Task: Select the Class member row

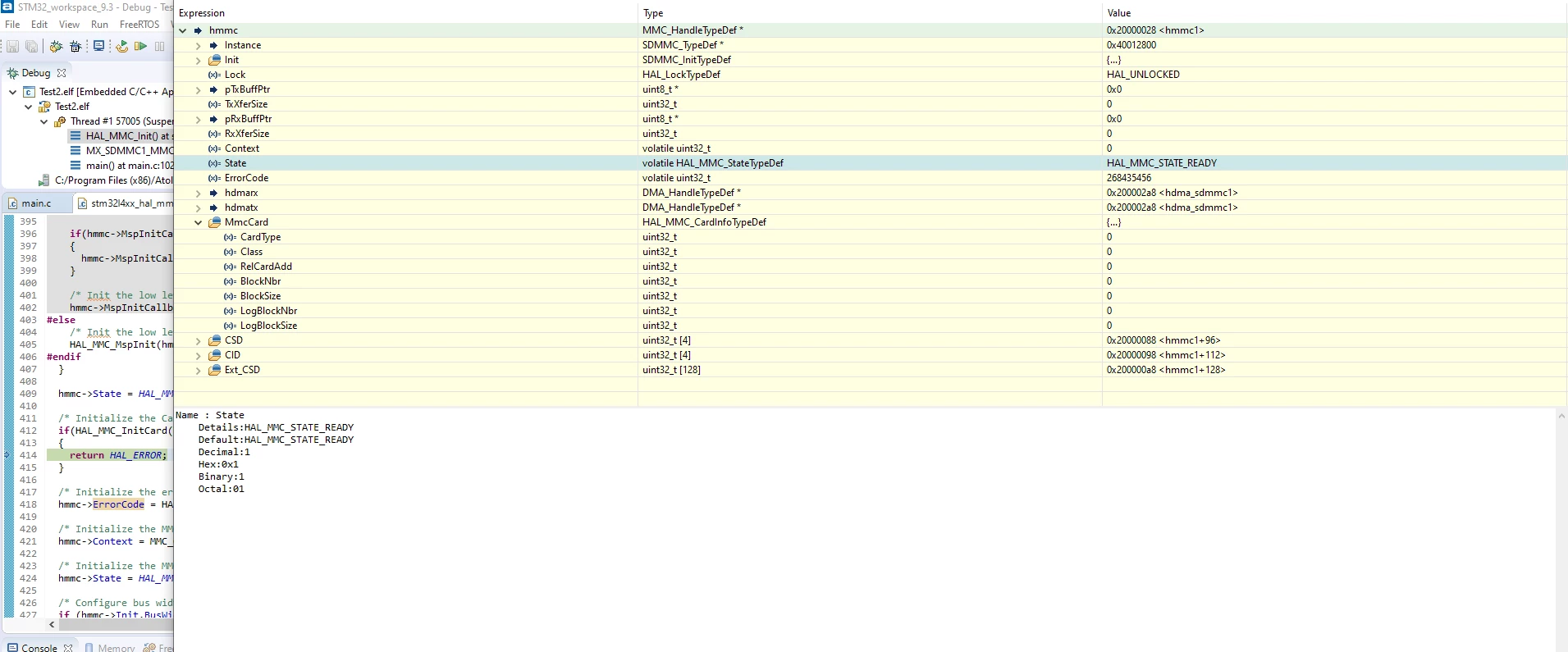Action: [x=871, y=252]
